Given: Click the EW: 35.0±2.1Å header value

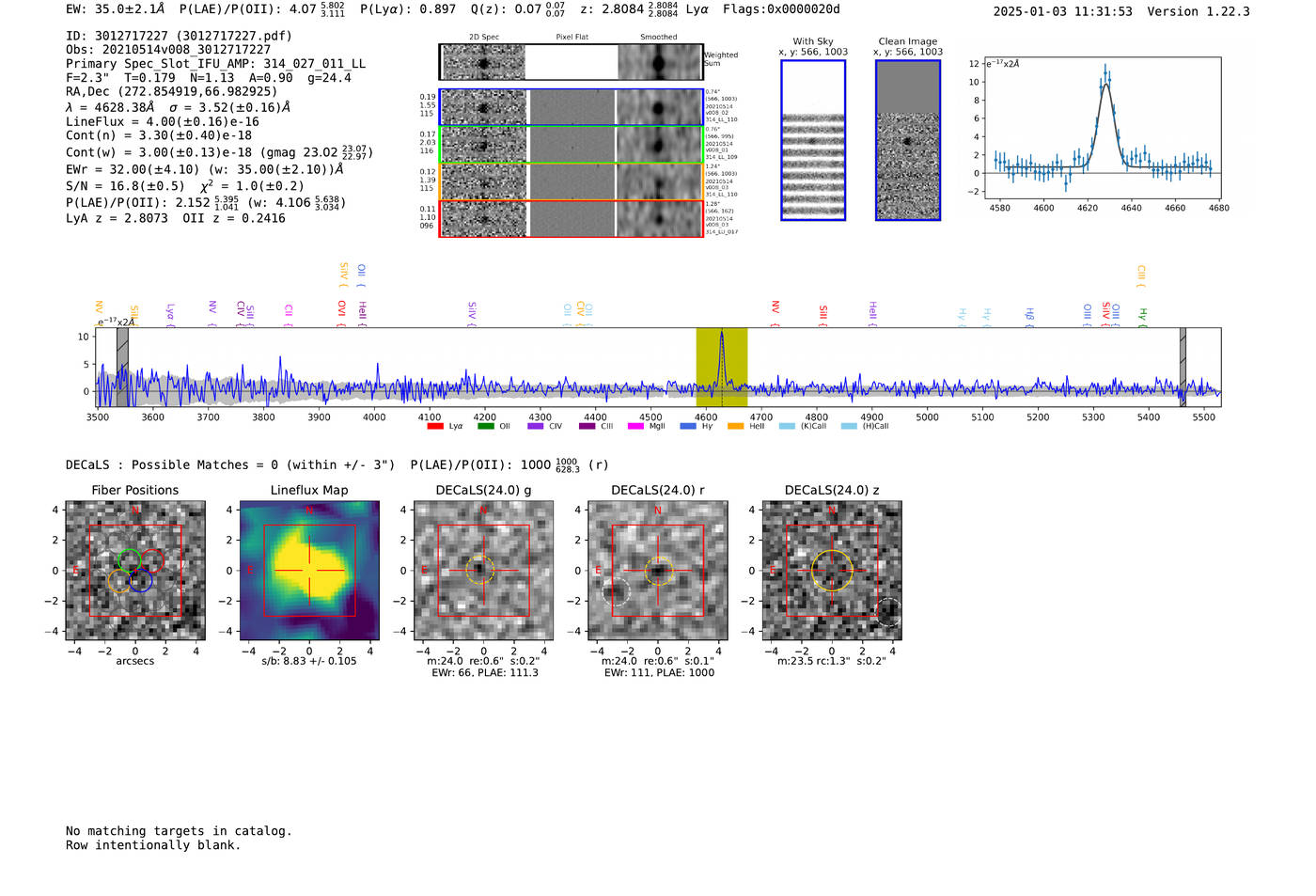Looking at the screenshot, I should [115, 9].
